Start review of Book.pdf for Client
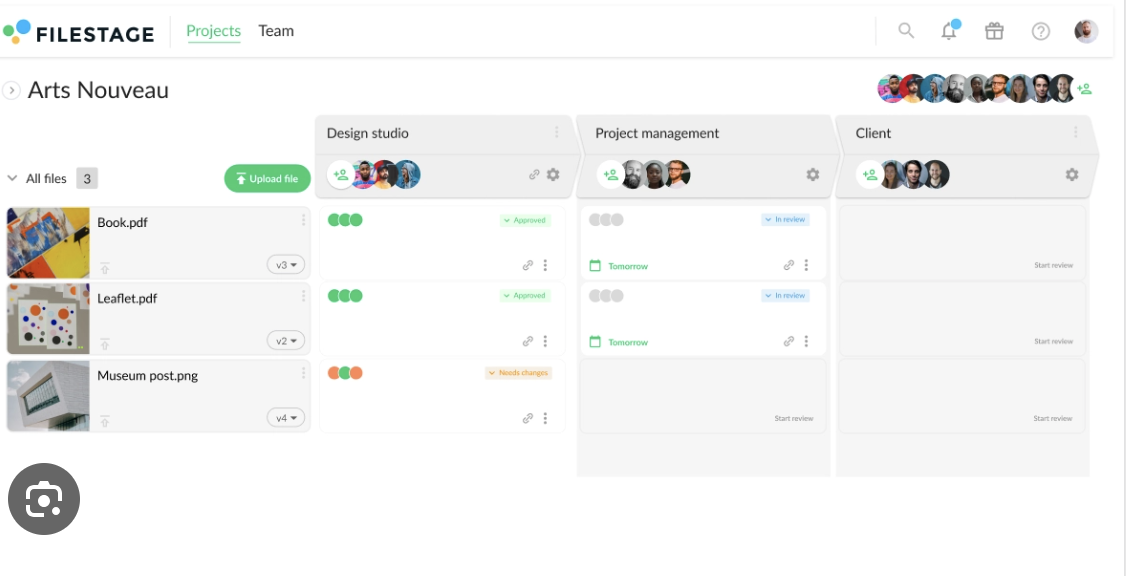This screenshot has width=1126, height=576. pyautogui.click(x=1053, y=265)
